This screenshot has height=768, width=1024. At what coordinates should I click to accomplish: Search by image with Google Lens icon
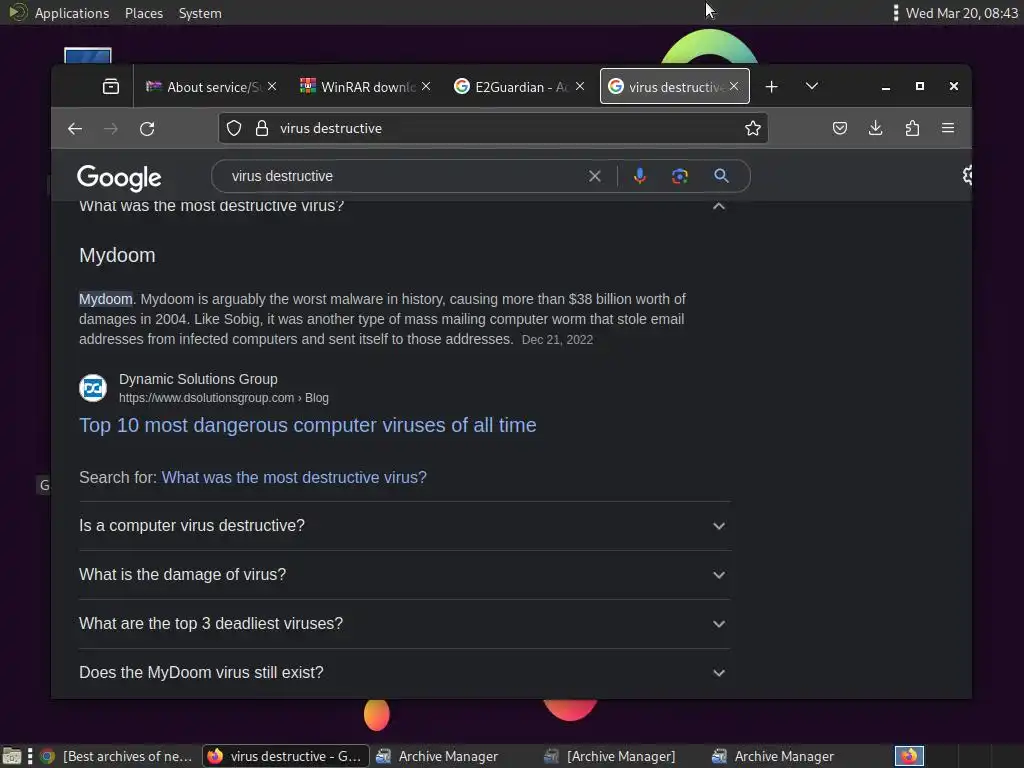click(x=680, y=176)
